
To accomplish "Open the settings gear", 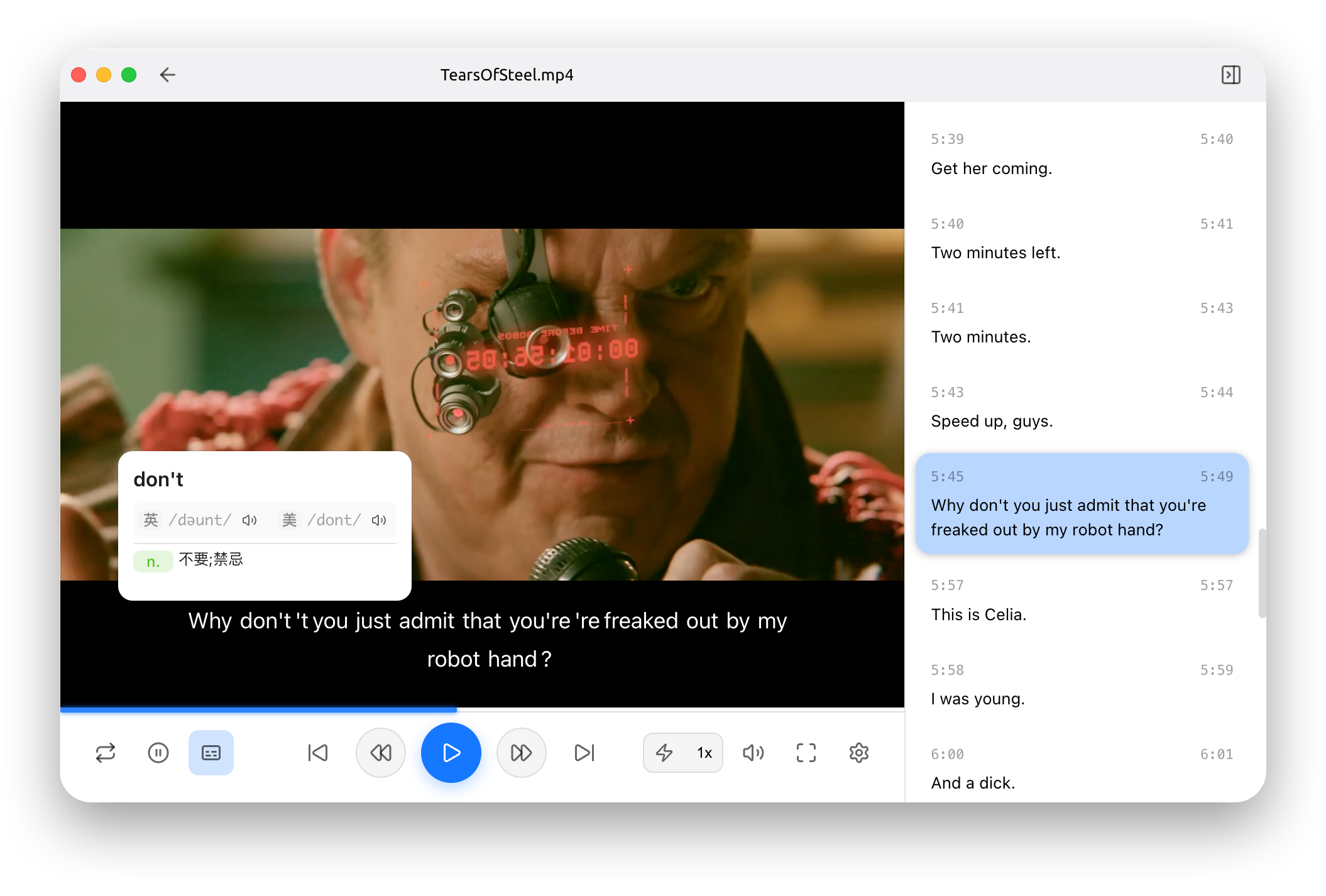I will coord(859,753).
